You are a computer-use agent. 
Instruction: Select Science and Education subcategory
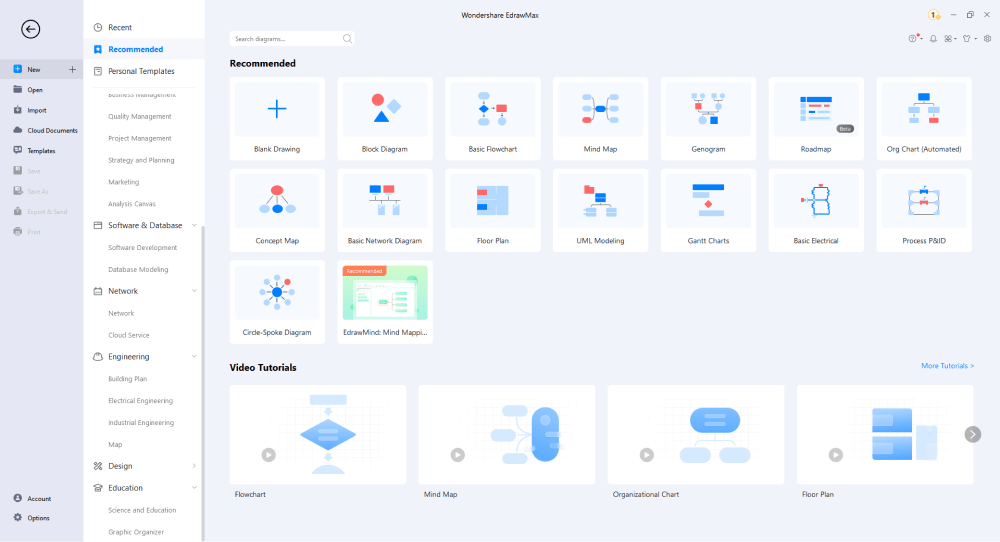pyautogui.click(x=142, y=510)
